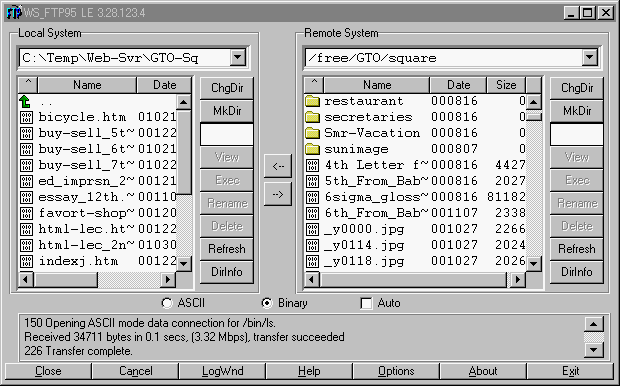Viewport: 620px width, 386px height.
Task: Select the html-lec_2n~ file icon
Action: (26, 245)
